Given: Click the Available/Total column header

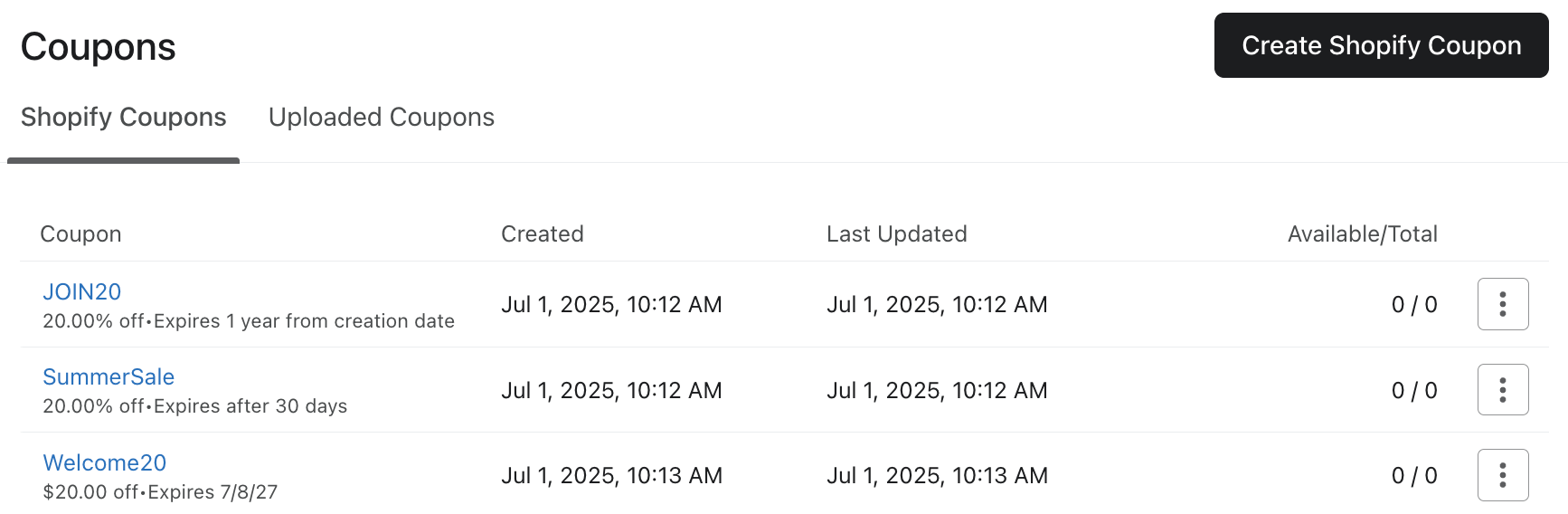Looking at the screenshot, I should (1362, 234).
